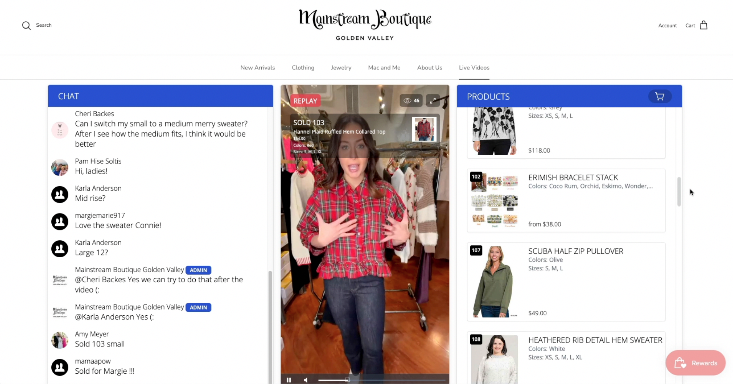Click the CHAT panel header
The height and width of the screenshot is (384, 733).
tap(160, 96)
